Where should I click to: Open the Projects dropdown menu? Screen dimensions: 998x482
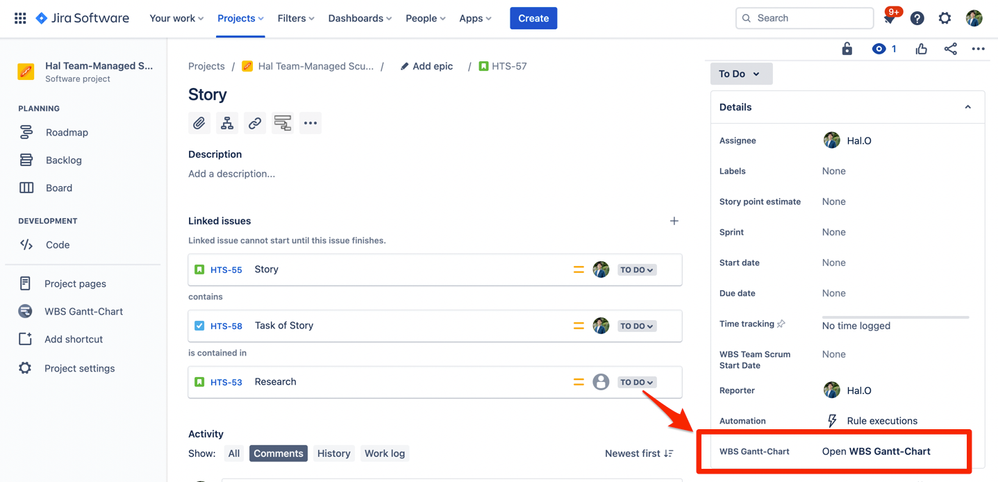pos(241,18)
